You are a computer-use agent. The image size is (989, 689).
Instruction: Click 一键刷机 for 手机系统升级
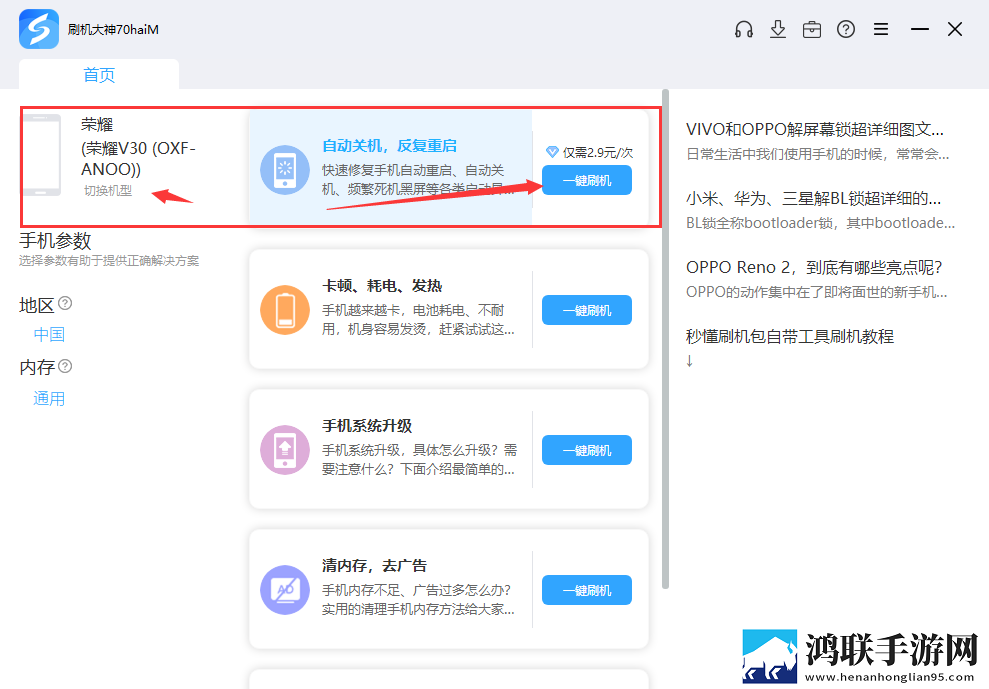coord(587,450)
